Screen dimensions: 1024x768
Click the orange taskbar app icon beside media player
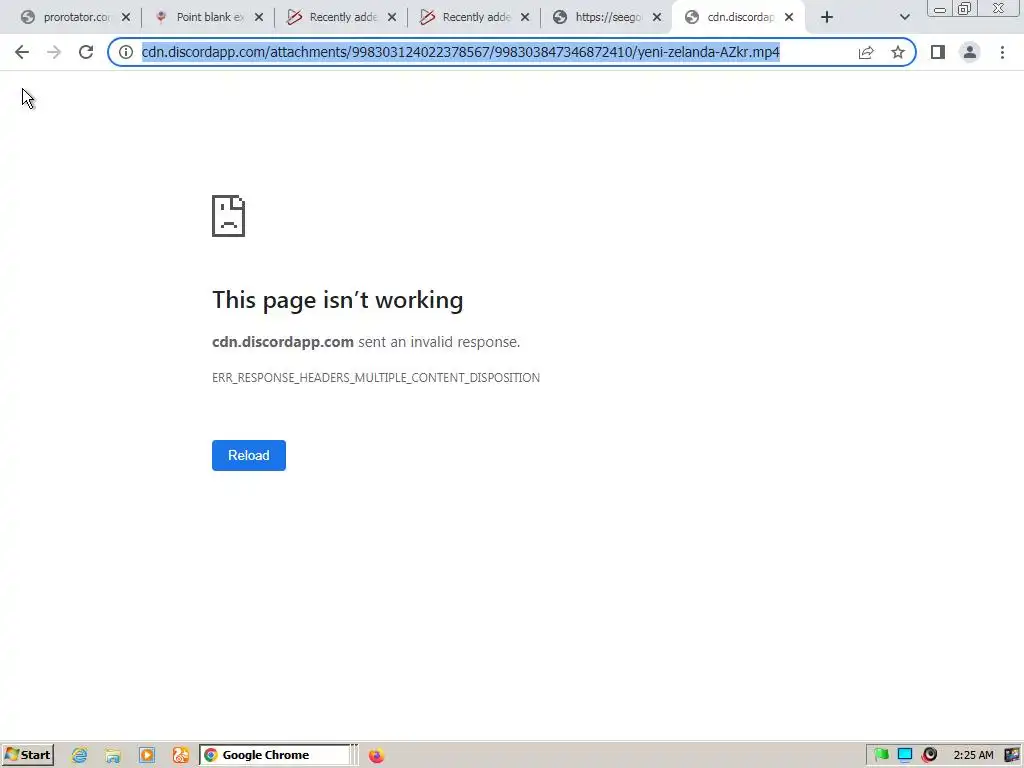[x=181, y=756]
